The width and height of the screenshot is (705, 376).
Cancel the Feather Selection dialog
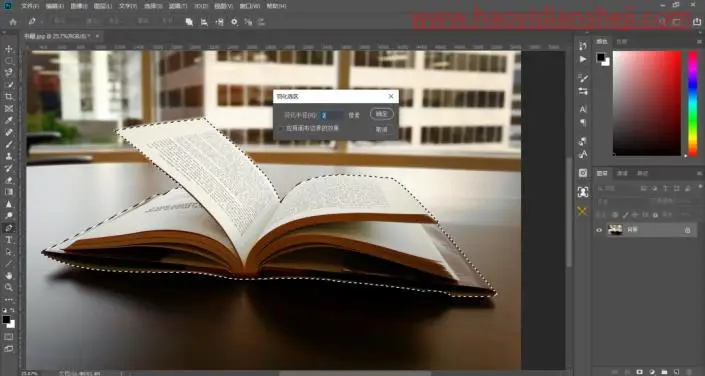[x=382, y=129]
